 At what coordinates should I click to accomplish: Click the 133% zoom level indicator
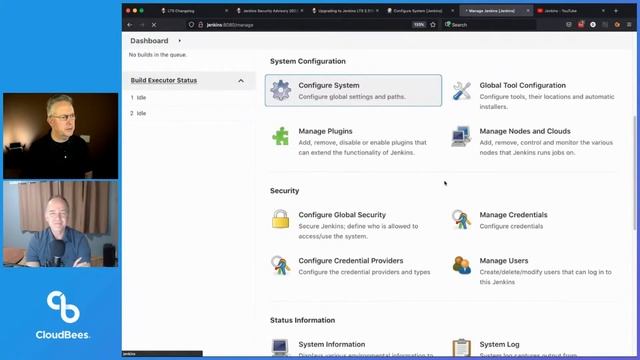point(419,25)
